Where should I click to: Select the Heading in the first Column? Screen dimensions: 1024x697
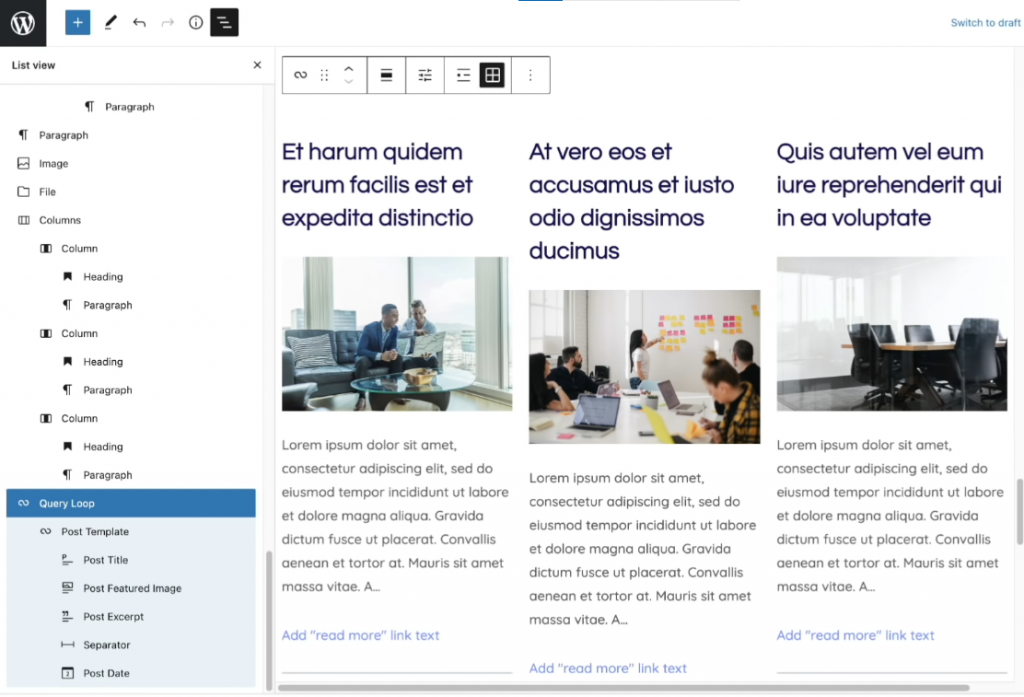[x=131, y=276]
